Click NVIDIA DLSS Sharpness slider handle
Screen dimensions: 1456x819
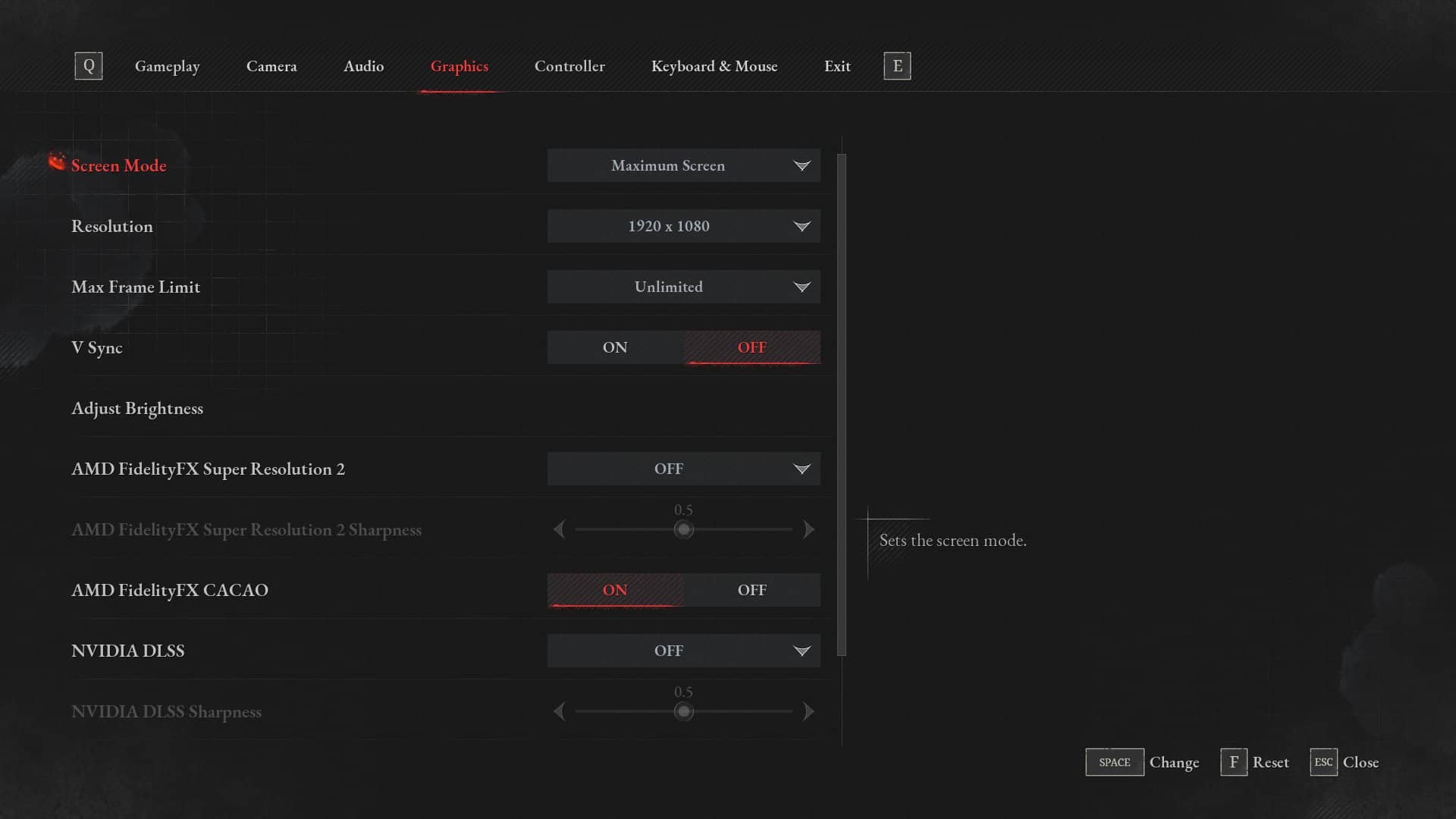coord(684,711)
